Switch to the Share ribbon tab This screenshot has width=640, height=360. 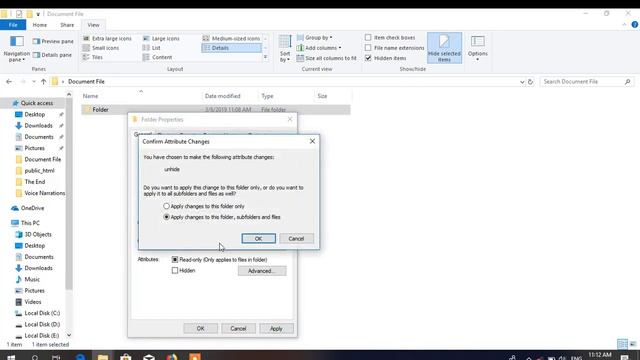click(x=67, y=25)
